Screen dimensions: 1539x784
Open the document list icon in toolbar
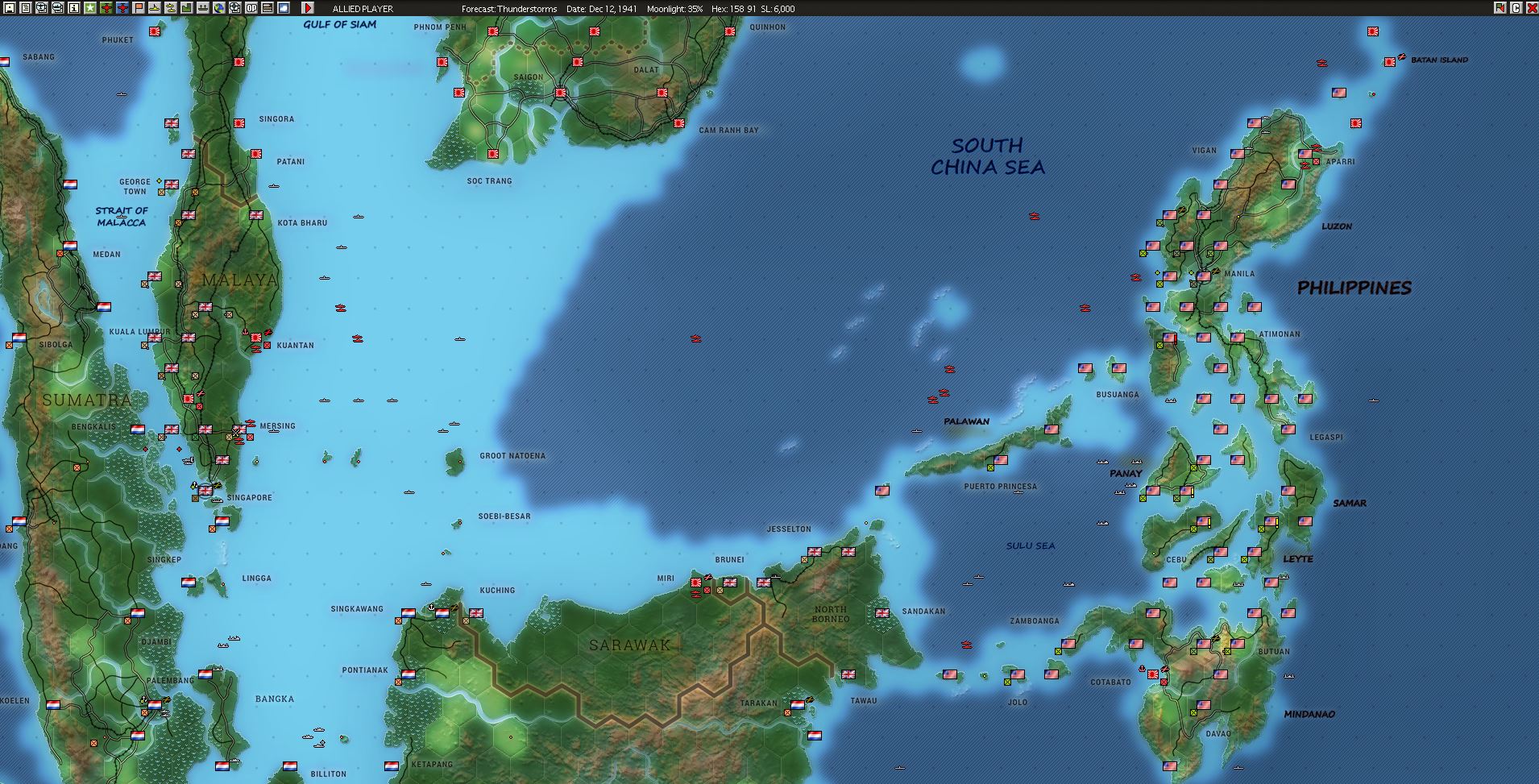pyautogui.click(x=26, y=8)
